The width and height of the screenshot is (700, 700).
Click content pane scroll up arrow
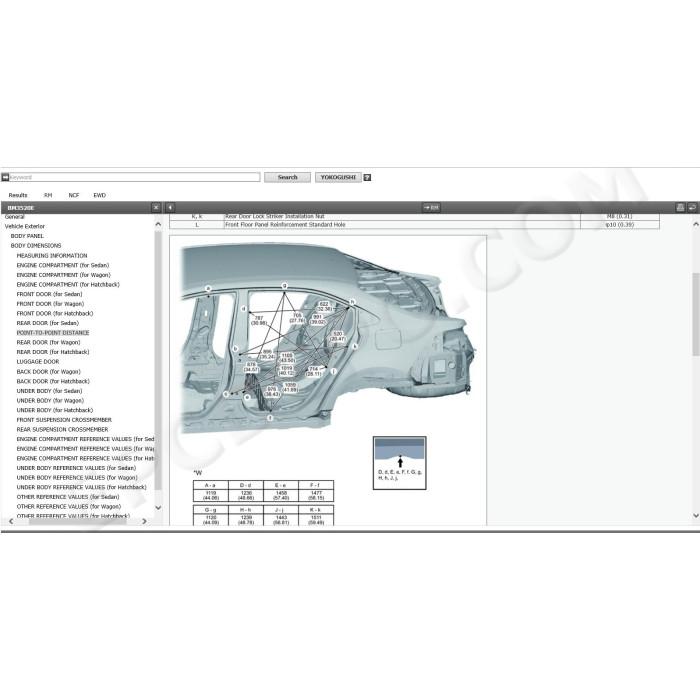696,224
